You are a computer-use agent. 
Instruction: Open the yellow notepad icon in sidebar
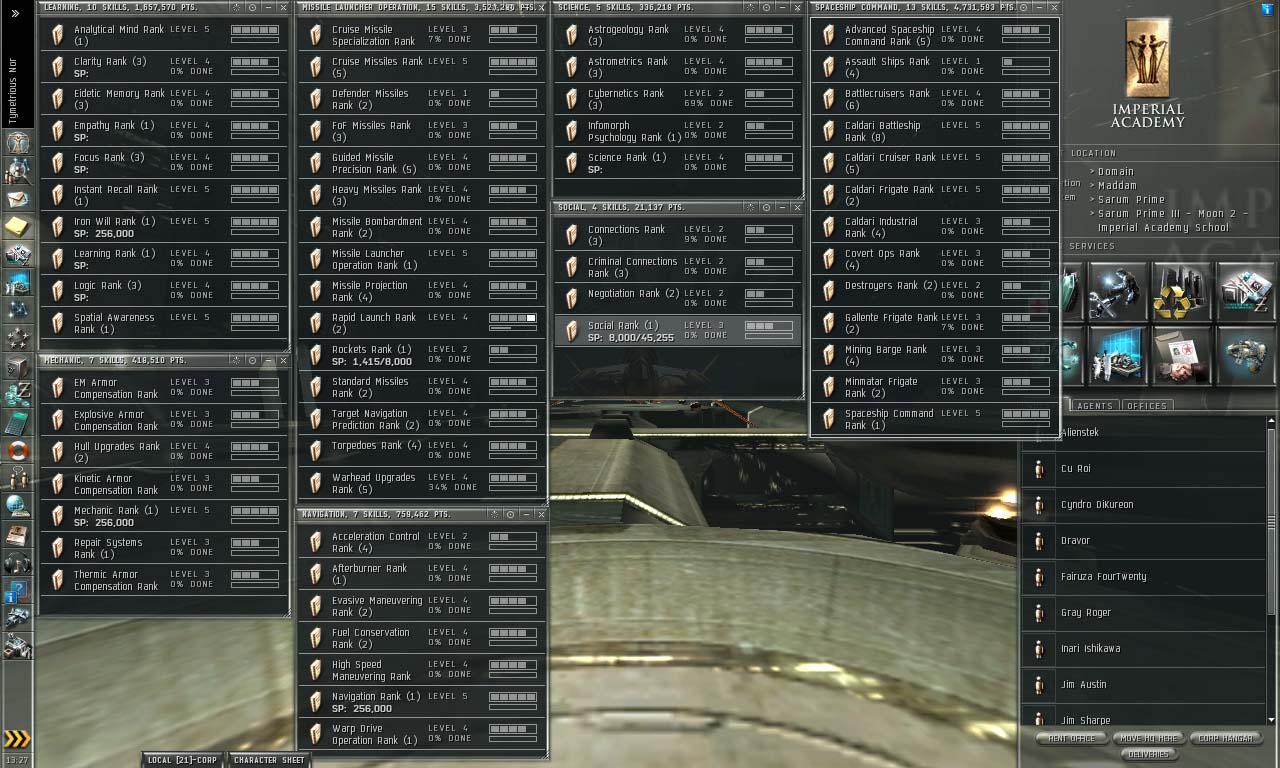coord(18,227)
